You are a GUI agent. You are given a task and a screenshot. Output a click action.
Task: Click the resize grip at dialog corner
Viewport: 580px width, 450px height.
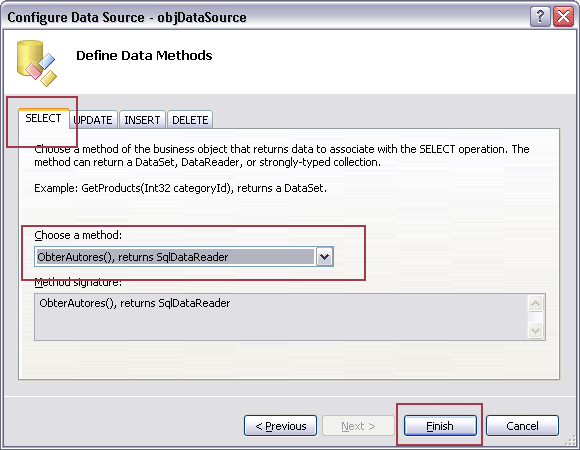coord(571,441)
